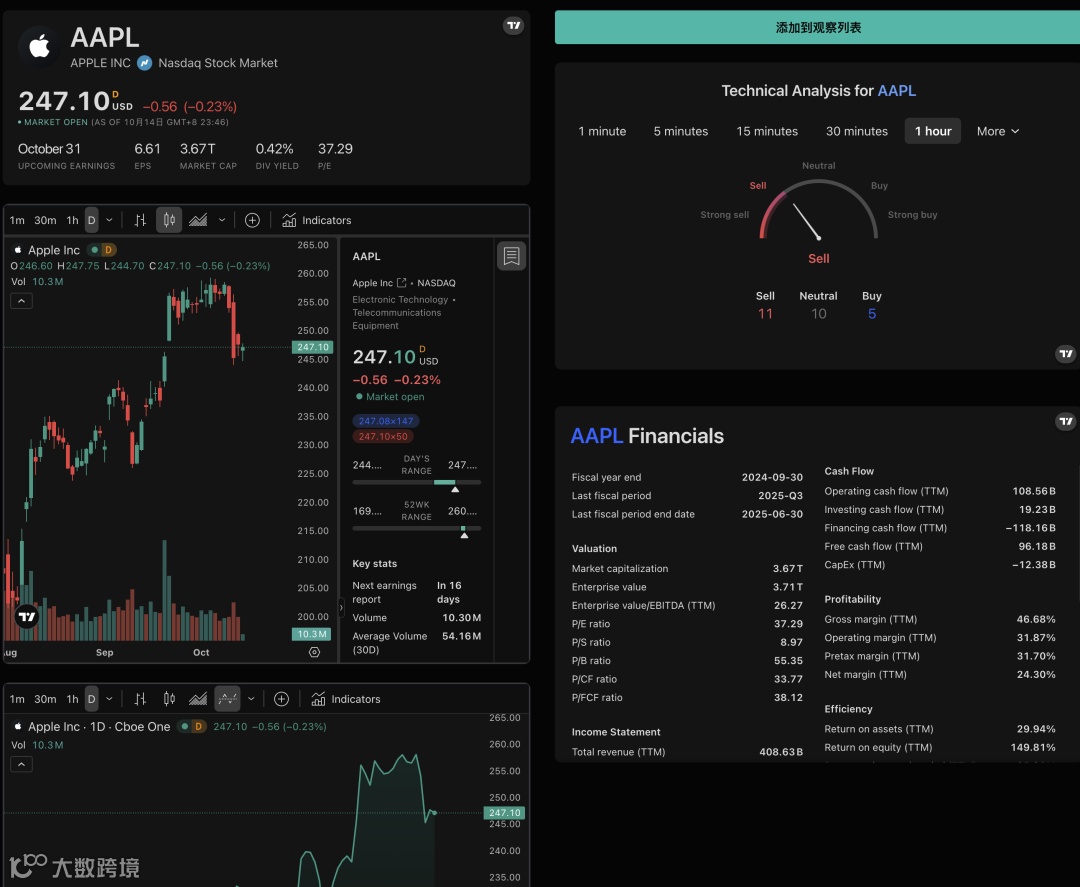Click TradingView logo in Financials widget
Viewport: 1080px width, 887px height.
click(x=1066, y=421)
